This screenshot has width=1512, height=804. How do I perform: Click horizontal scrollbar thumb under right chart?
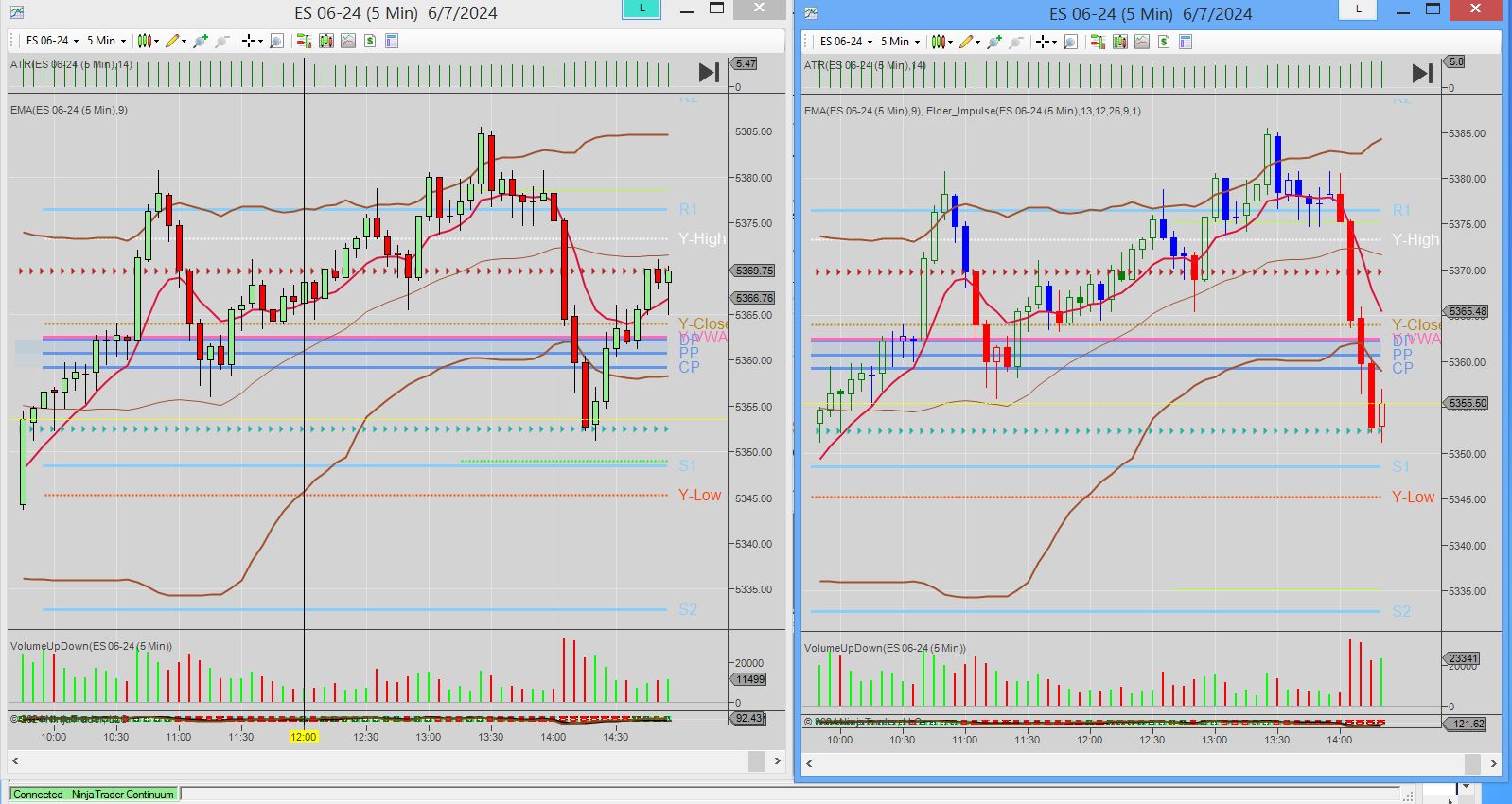point(1472,763)
